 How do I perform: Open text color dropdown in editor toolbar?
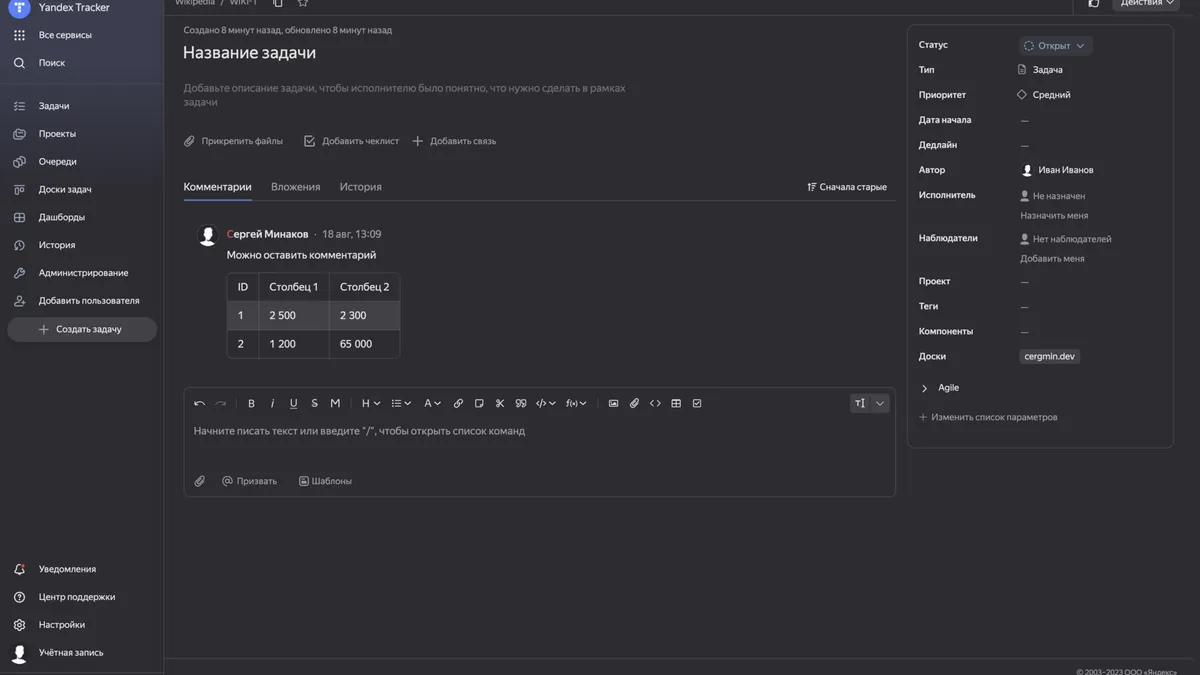[432, 403]
